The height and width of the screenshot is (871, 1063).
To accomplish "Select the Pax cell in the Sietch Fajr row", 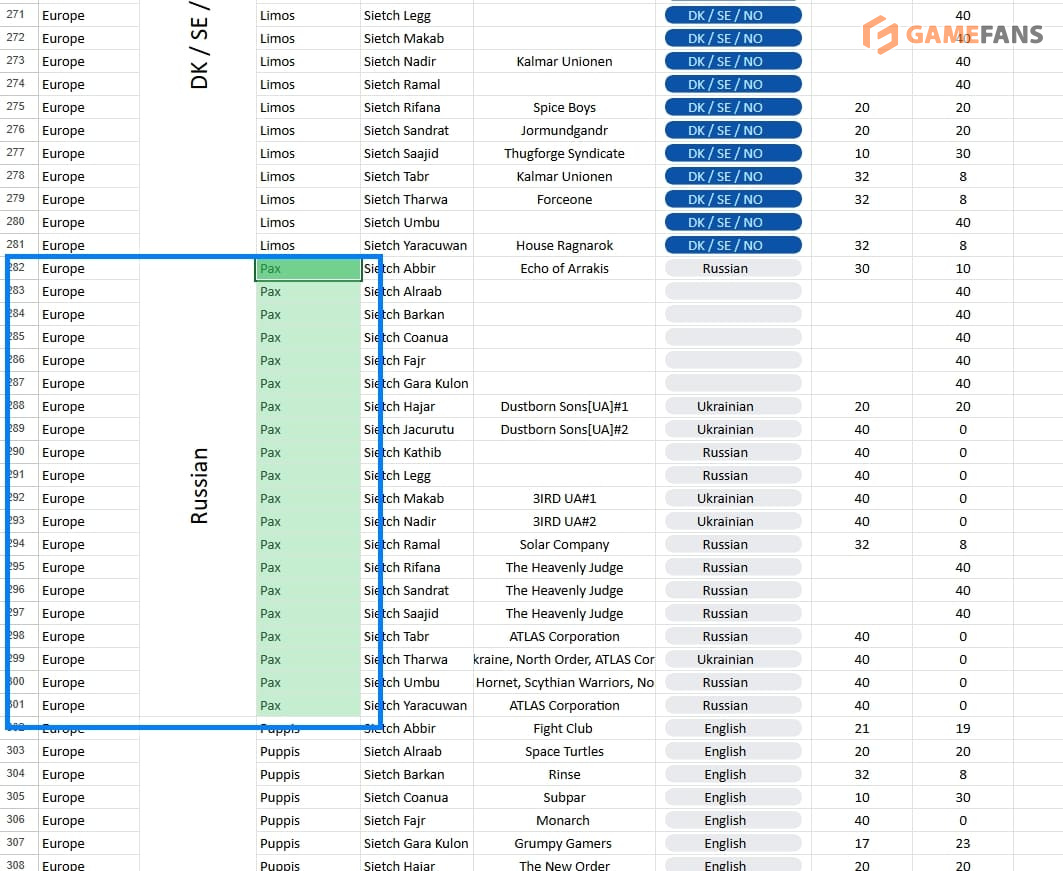I will 308,361.
